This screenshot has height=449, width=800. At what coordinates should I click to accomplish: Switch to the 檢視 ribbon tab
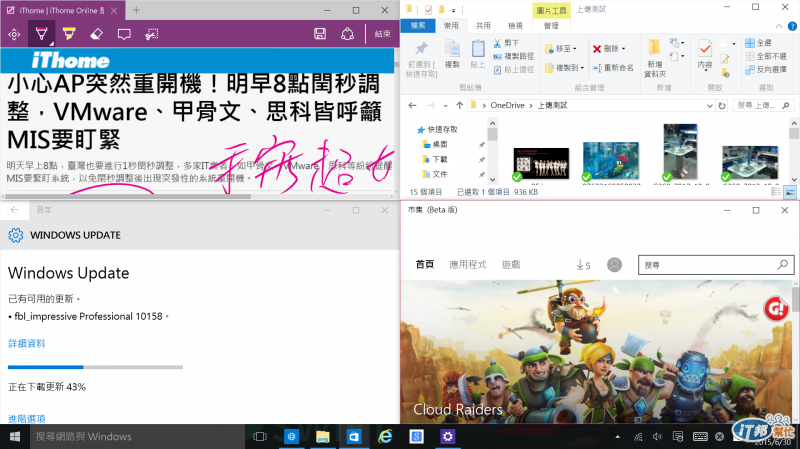coord(515,26)
